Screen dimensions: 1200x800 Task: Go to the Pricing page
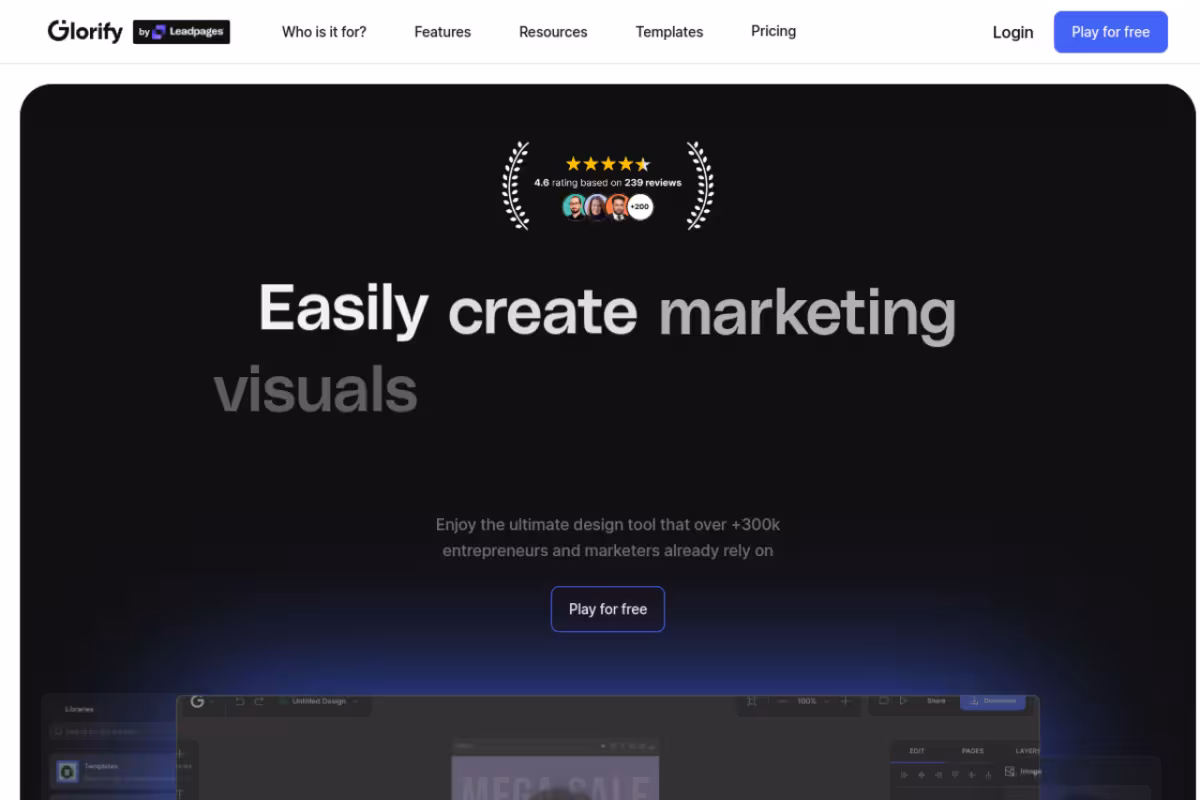click(773, 31)
